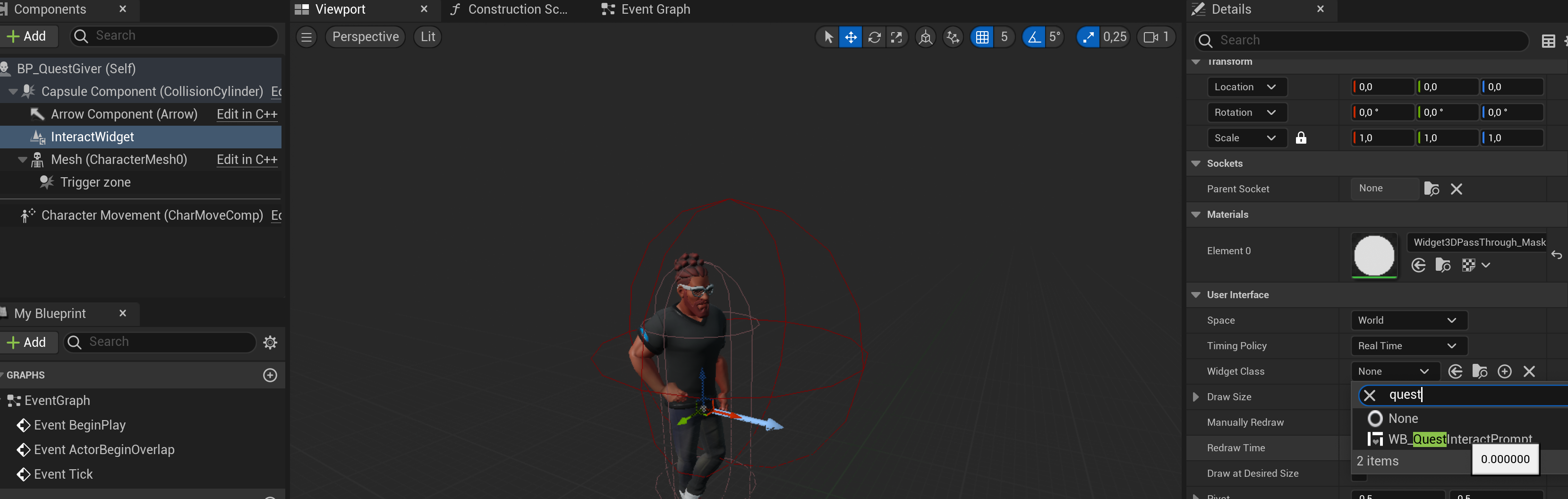Image resolution: width=1568 pixels, height=499 pixels.
Task: Select the My Blueprint panel tab
Action: click(50, 313)
